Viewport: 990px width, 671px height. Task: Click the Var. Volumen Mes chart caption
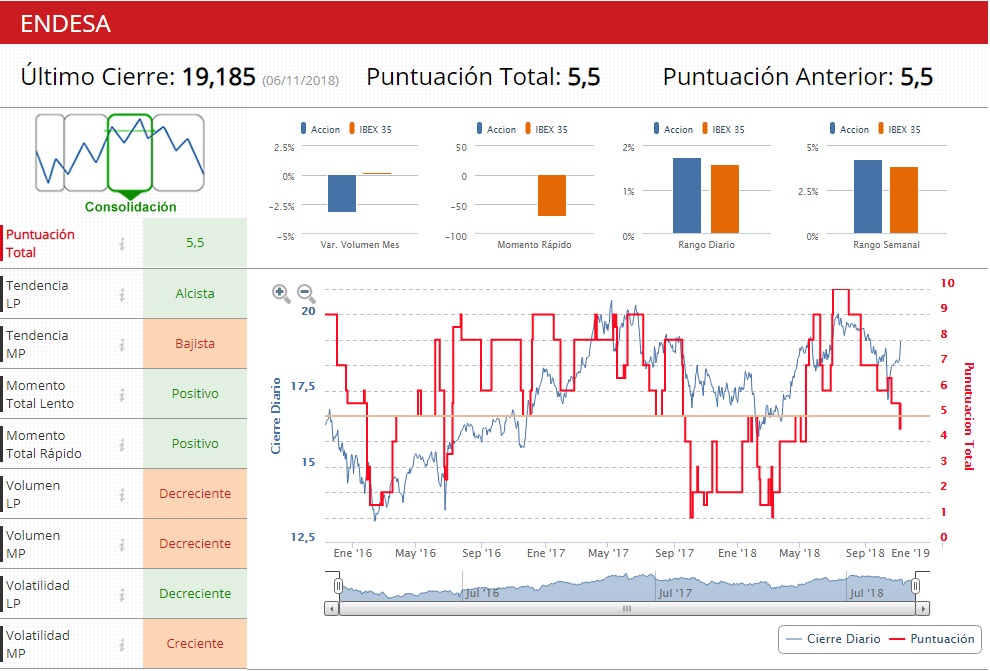point(360,245)
